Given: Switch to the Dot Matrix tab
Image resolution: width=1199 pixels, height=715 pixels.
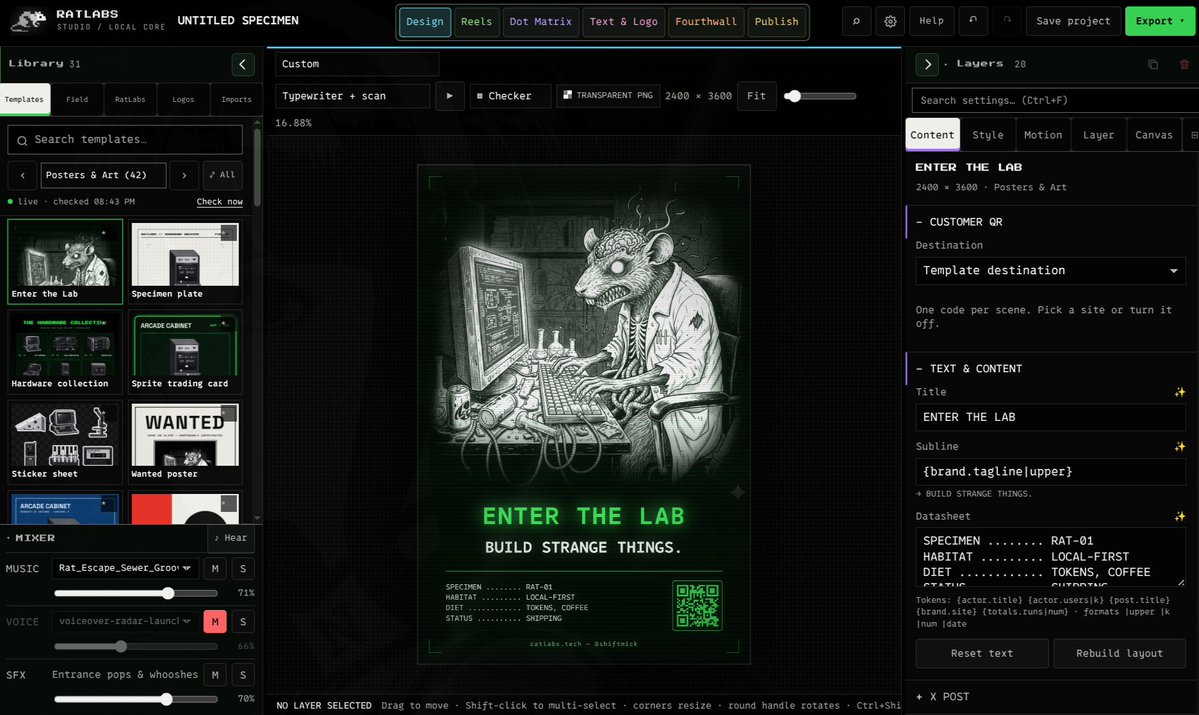Looking at the screenshot, I should (x=541, y=21).
